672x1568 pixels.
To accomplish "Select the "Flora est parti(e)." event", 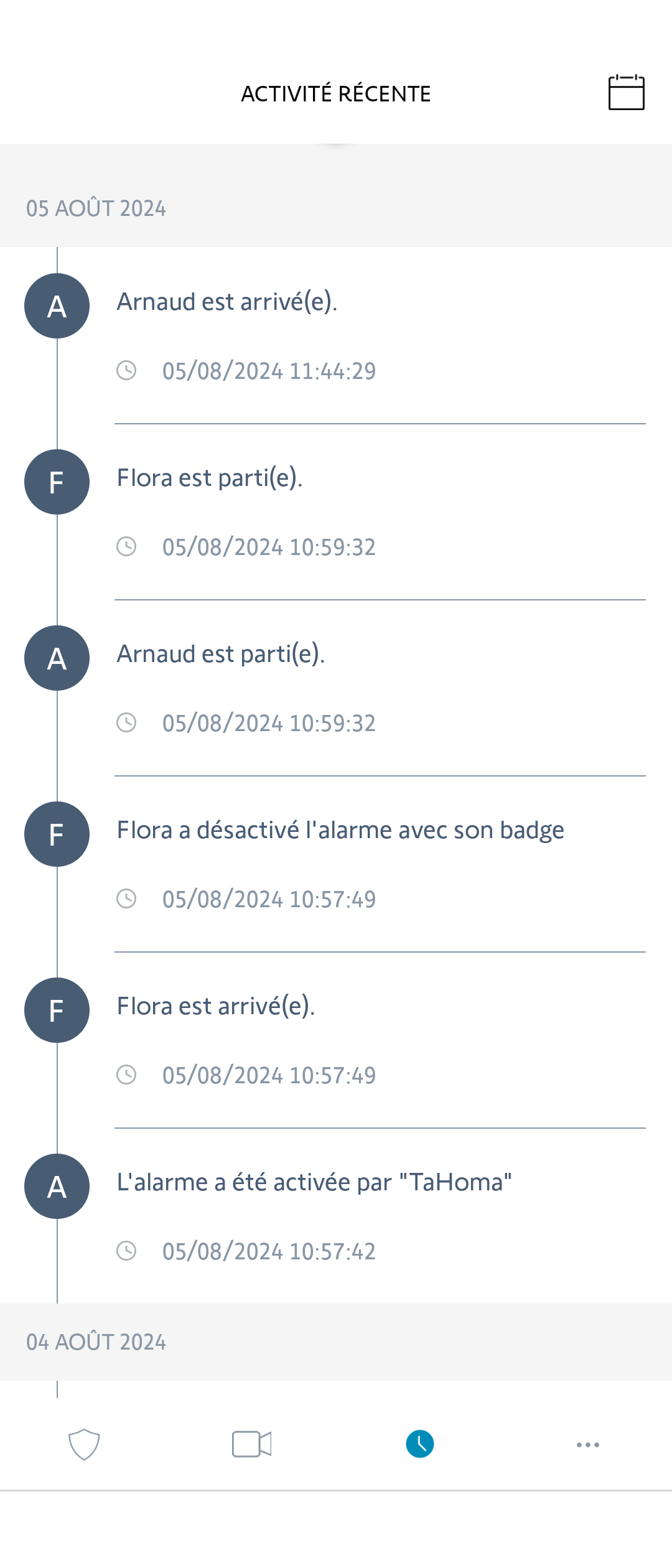I will (210, 478).
